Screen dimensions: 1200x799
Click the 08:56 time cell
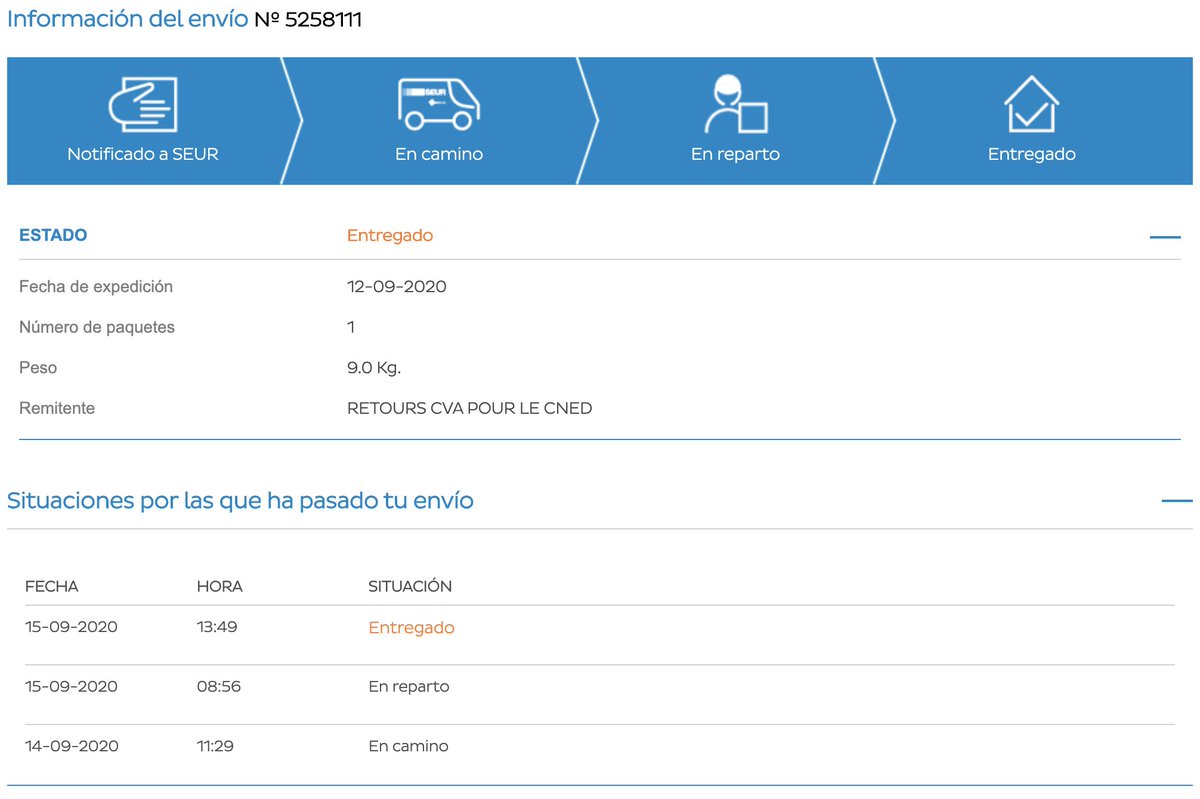pos(219,686)
